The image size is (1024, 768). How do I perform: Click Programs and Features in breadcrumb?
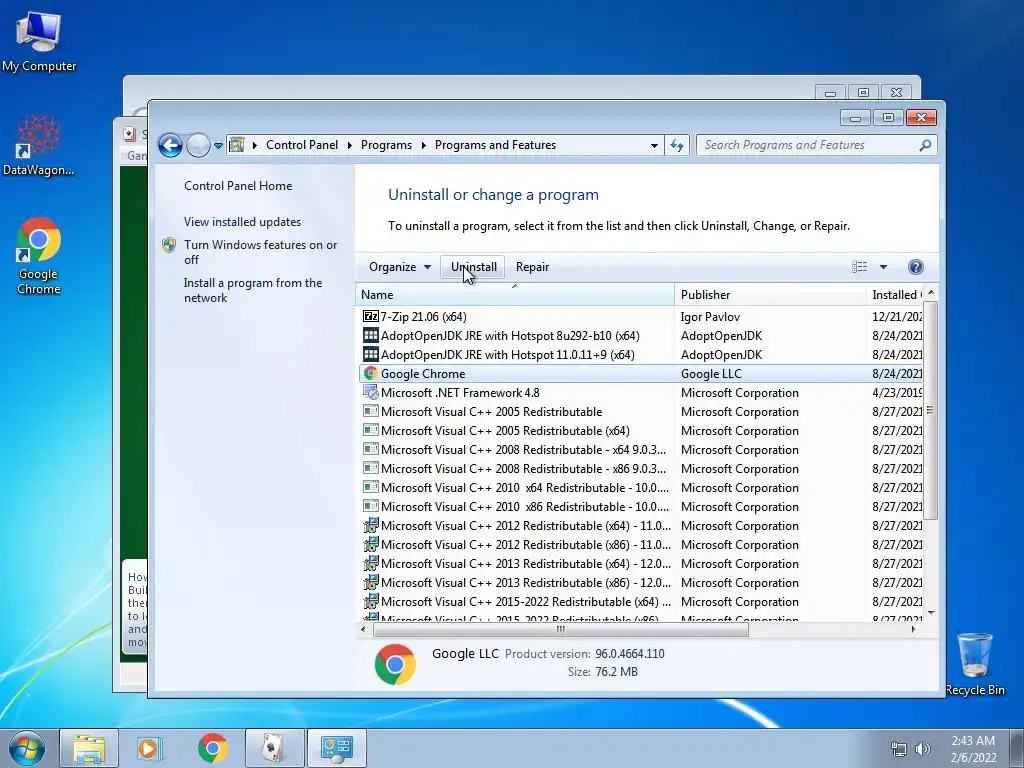495,145
